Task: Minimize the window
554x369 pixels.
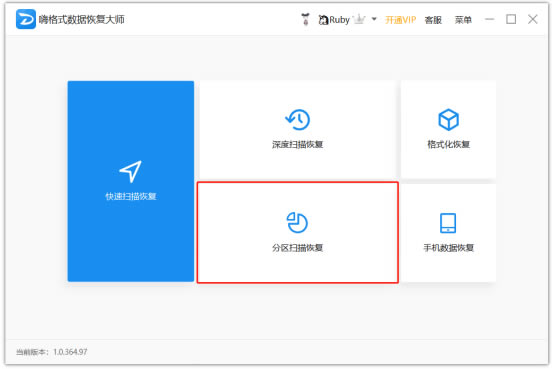Action: (x=490, y=19)
